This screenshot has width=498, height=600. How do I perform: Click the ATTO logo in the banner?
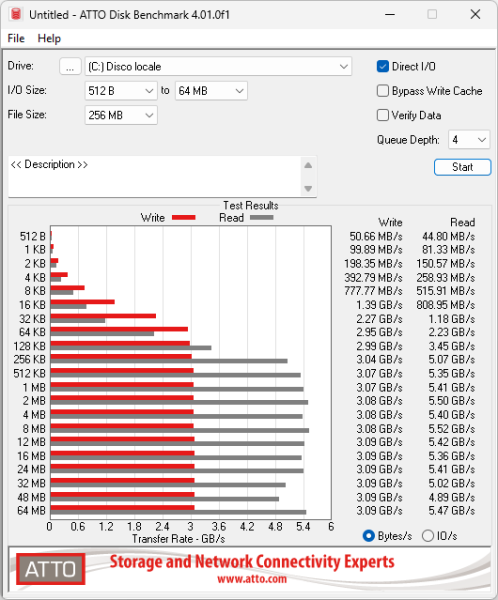pyautogui.click(x=51, y=569)
